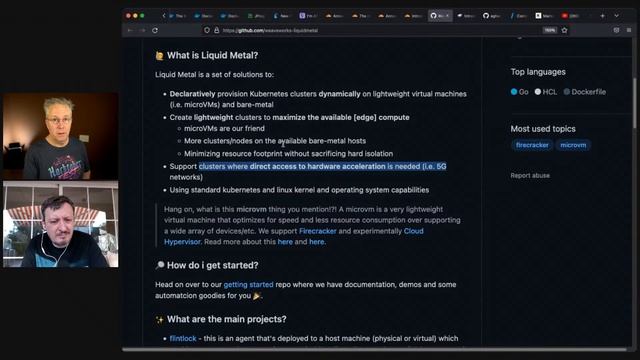The height and width of the screenshot is (360, 640).
Task: Click the 'microVMs are our friend' bullet
Action: coord(224,128)
